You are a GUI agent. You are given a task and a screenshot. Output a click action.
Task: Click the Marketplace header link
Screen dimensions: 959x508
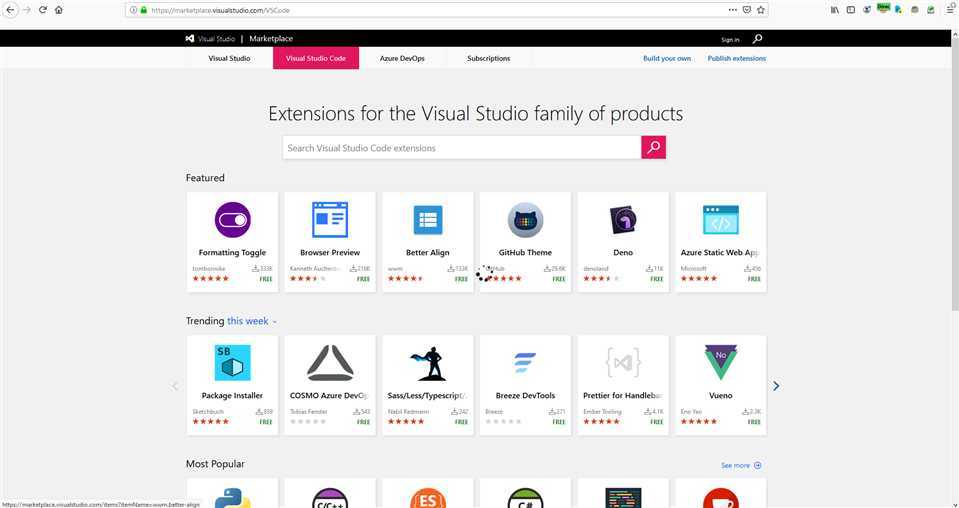271,39
